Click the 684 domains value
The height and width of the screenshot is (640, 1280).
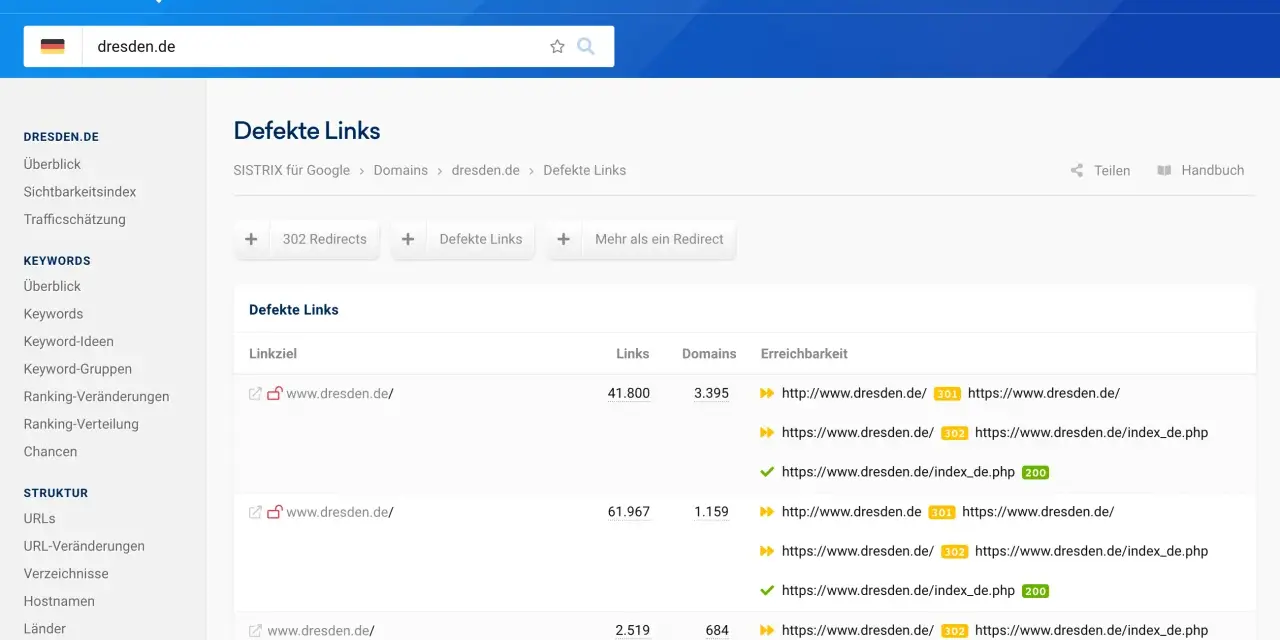tap(717, 631)
